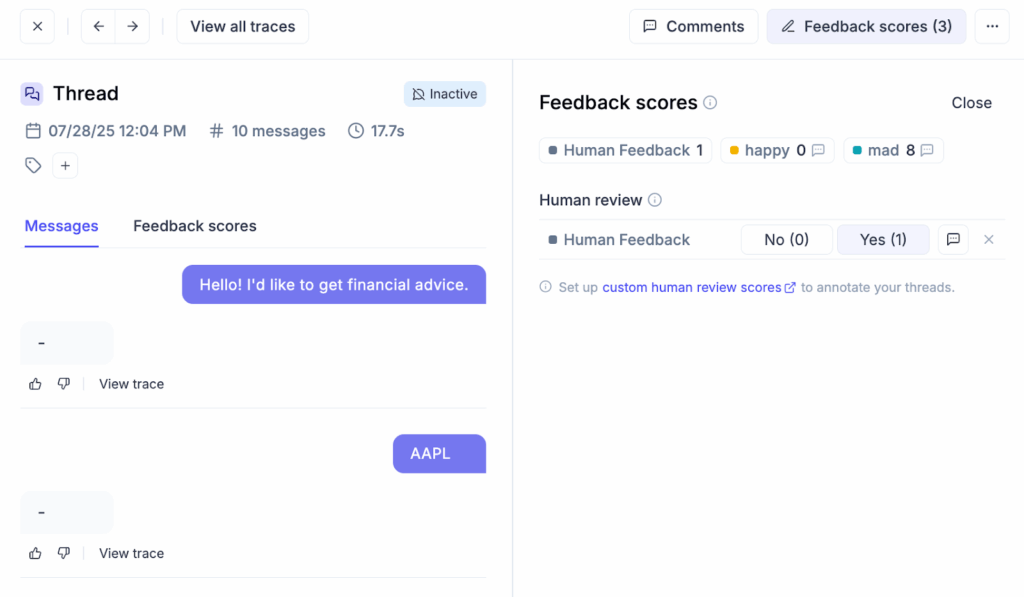Click the Human Feedback 1 score chip
The width and height of the screenshot is (1024, 597).
(625, 151)
